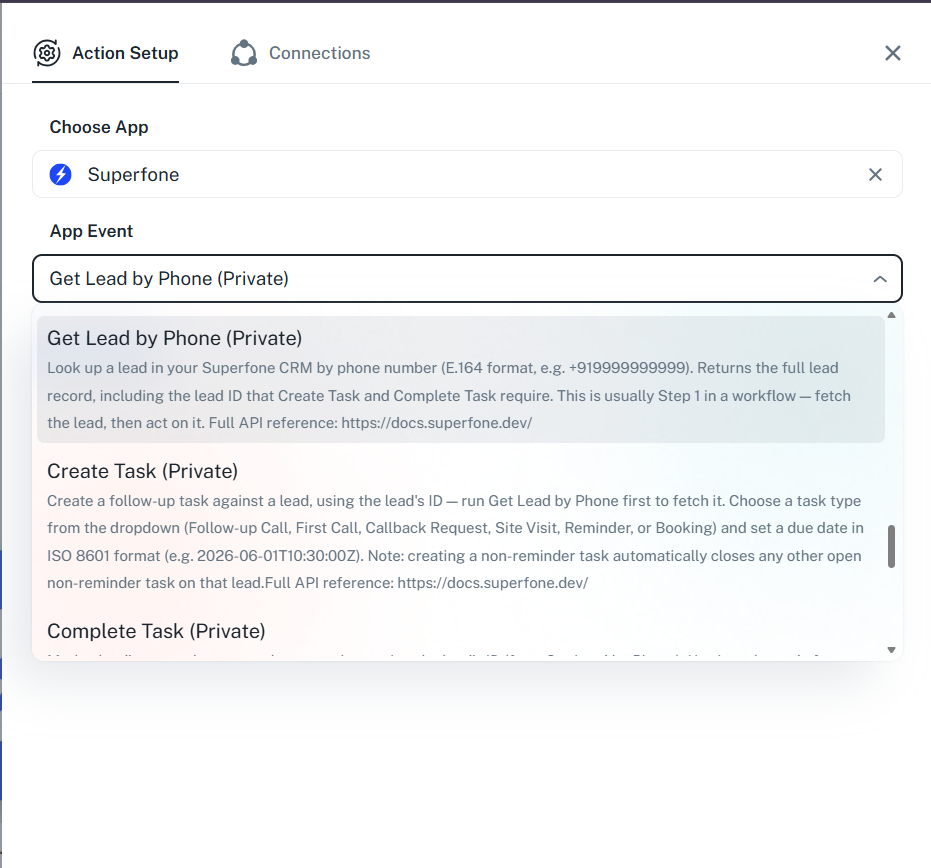Click the scroll up arrow in event list

pyautogui.click(x=891, y=315)
